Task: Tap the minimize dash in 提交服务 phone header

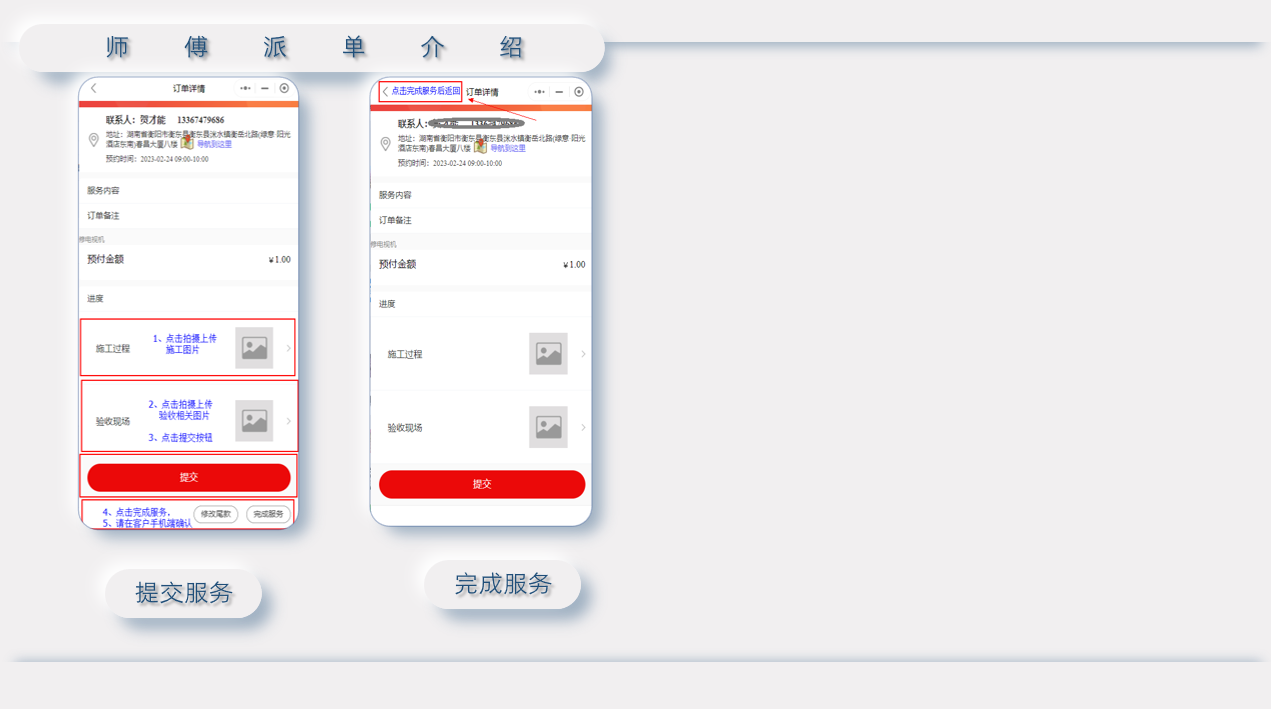Action: (265, 88)
